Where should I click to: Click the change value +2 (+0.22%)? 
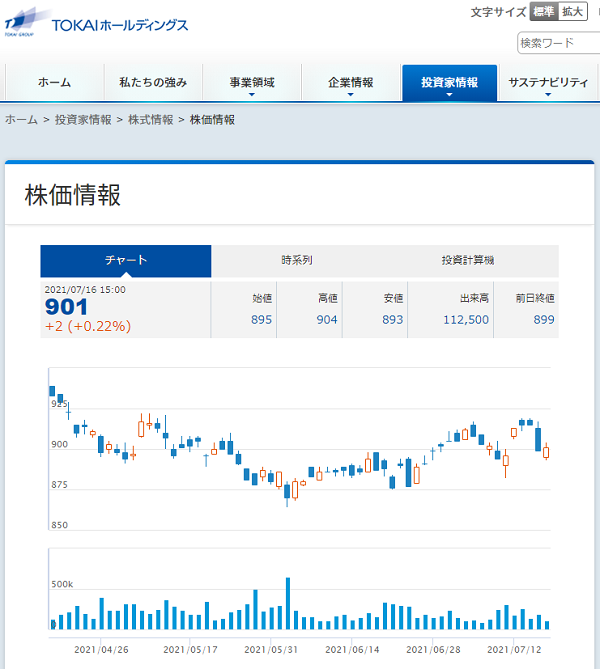click(x=88, y=326)
